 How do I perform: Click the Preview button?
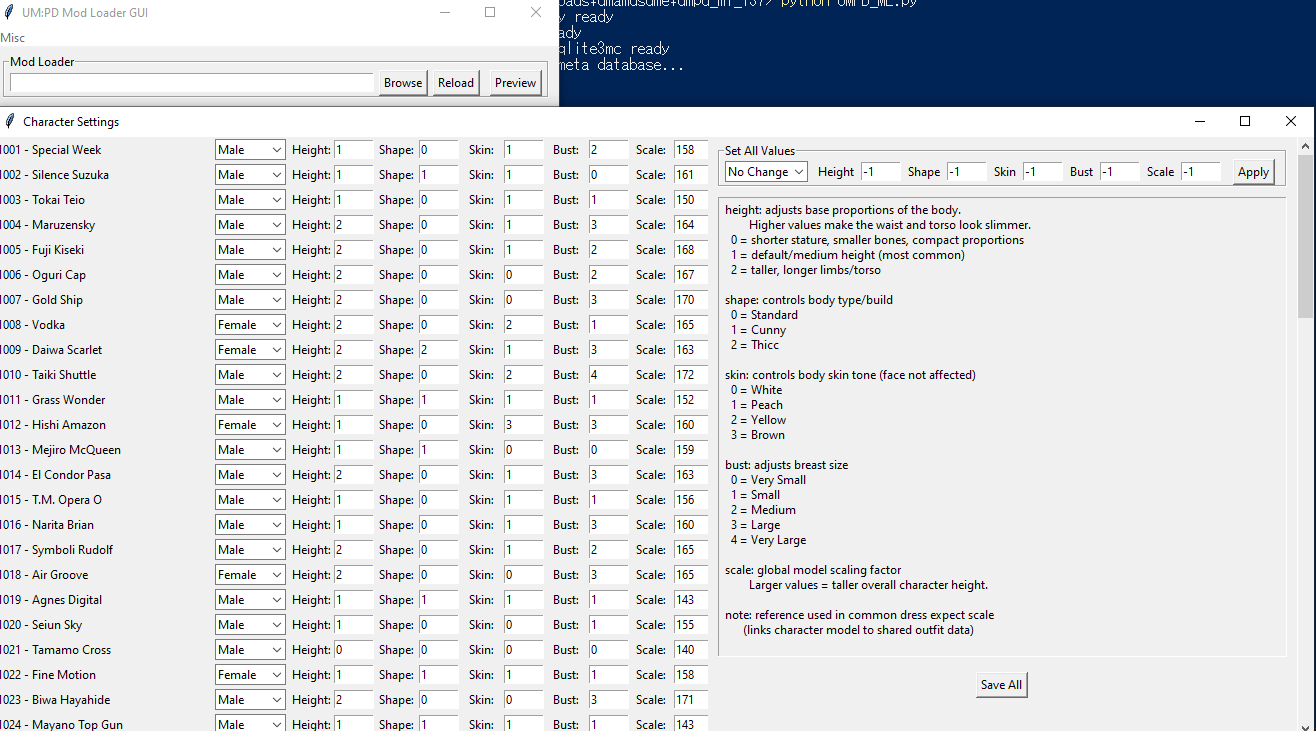pos(516,83)
